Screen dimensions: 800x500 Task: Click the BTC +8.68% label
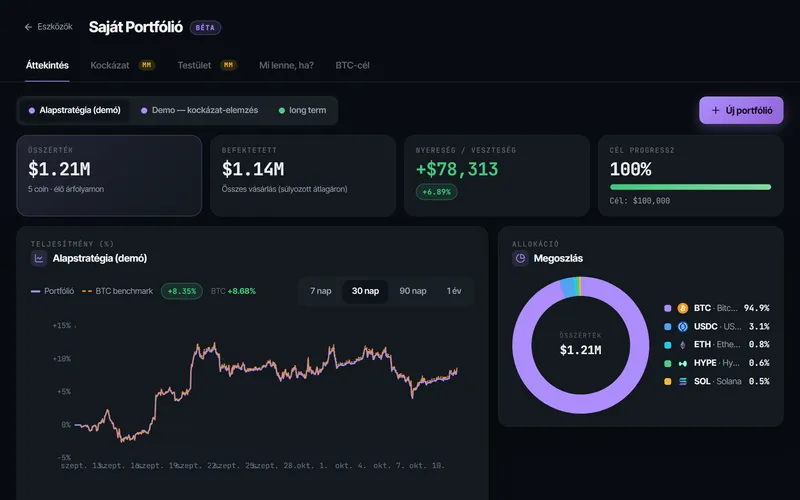pos(233,291)
